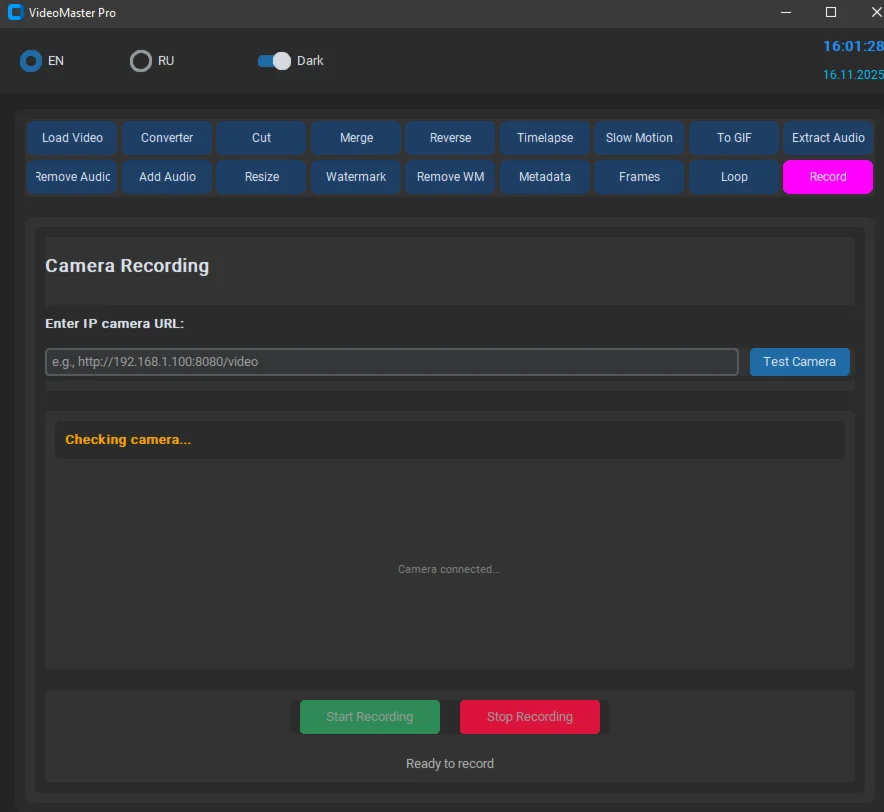Select the Timelapse tool
Image resolution: width=884 pixels, height=812 pixels.
[x=545, y=138]
